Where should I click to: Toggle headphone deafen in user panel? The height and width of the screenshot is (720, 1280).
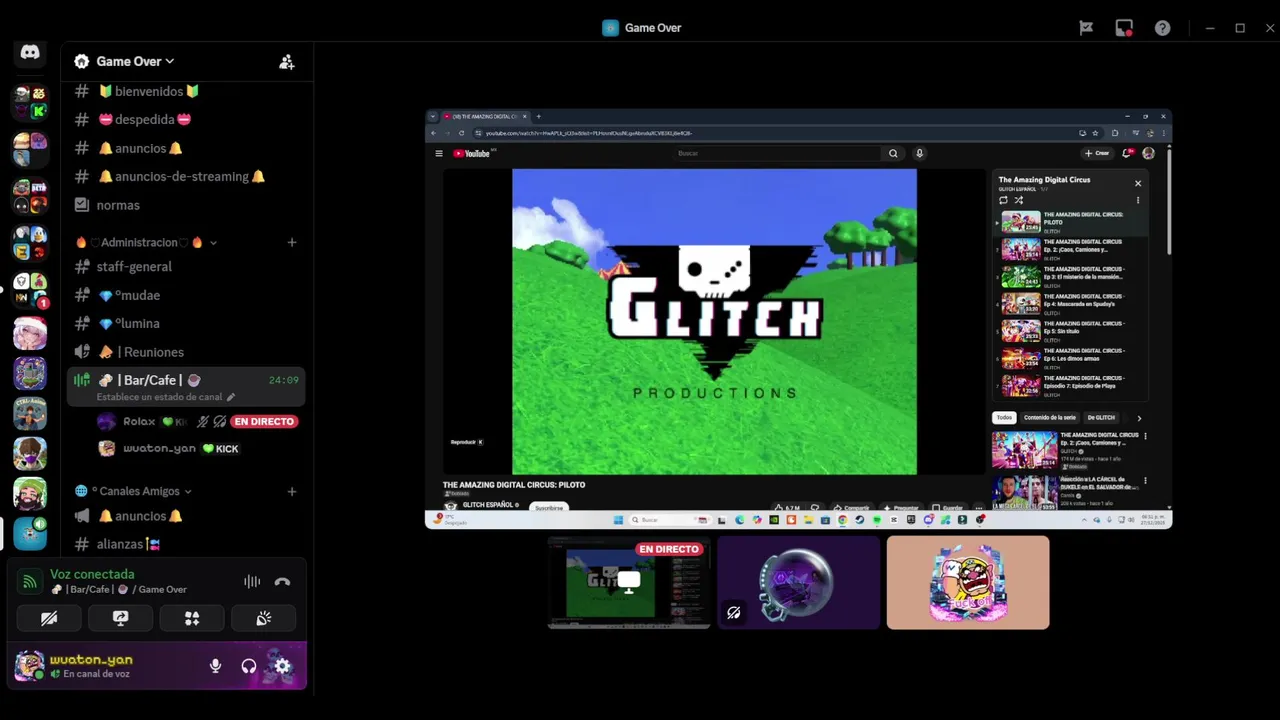pyautogui.click(x=249, y=666)
